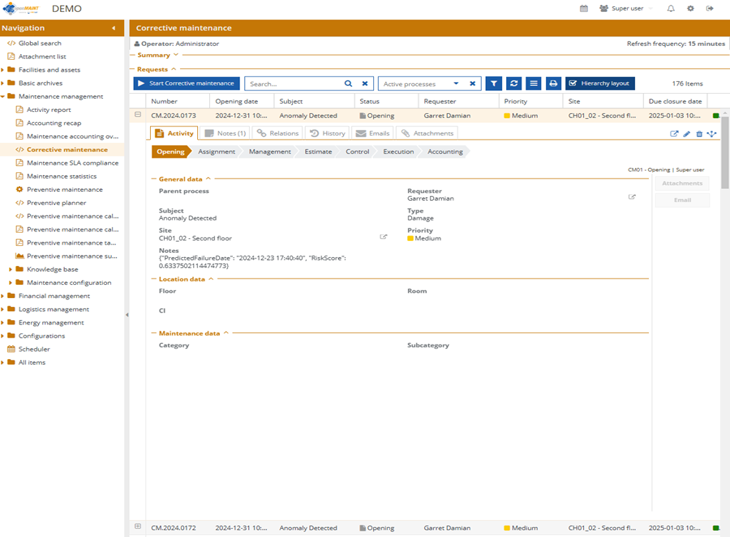Clear the search field X icon
The height and width of the screenshot is (537, 730).
point(365,83)
